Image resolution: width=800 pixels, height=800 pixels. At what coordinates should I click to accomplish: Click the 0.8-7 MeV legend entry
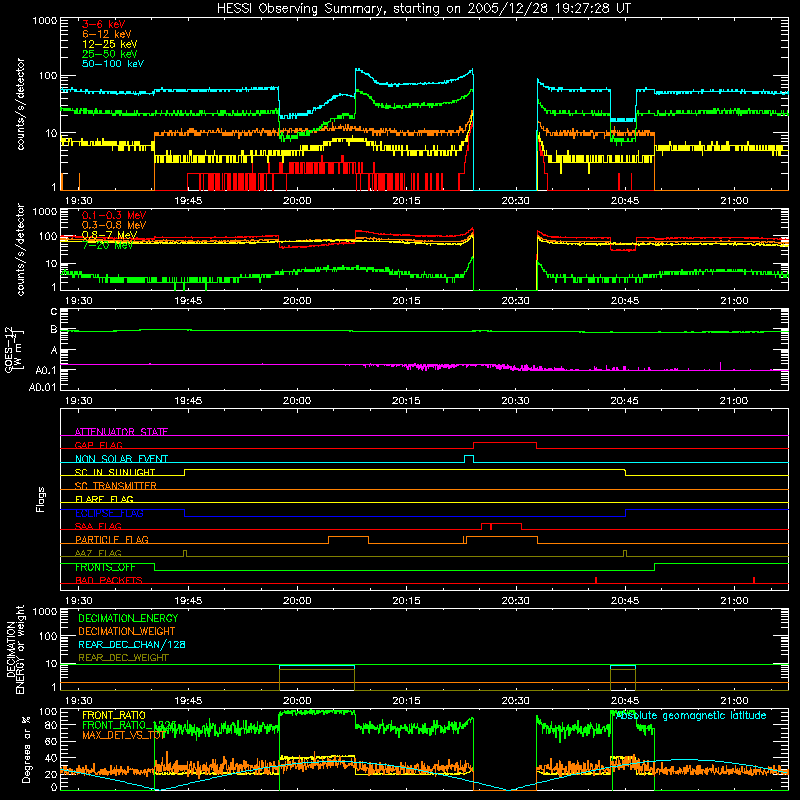click(x=110, y=235)
